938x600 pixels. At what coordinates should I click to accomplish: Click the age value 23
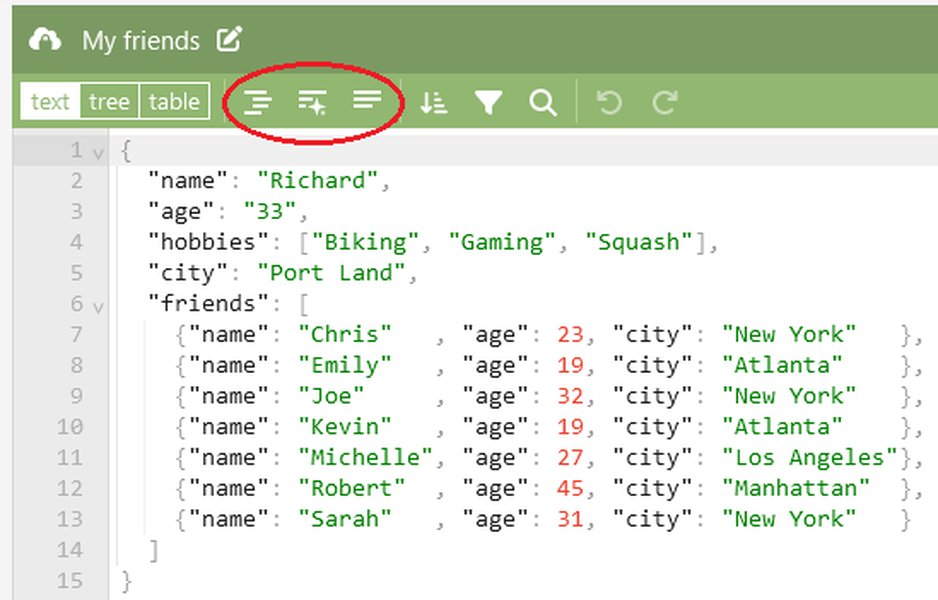pos(570,334)
